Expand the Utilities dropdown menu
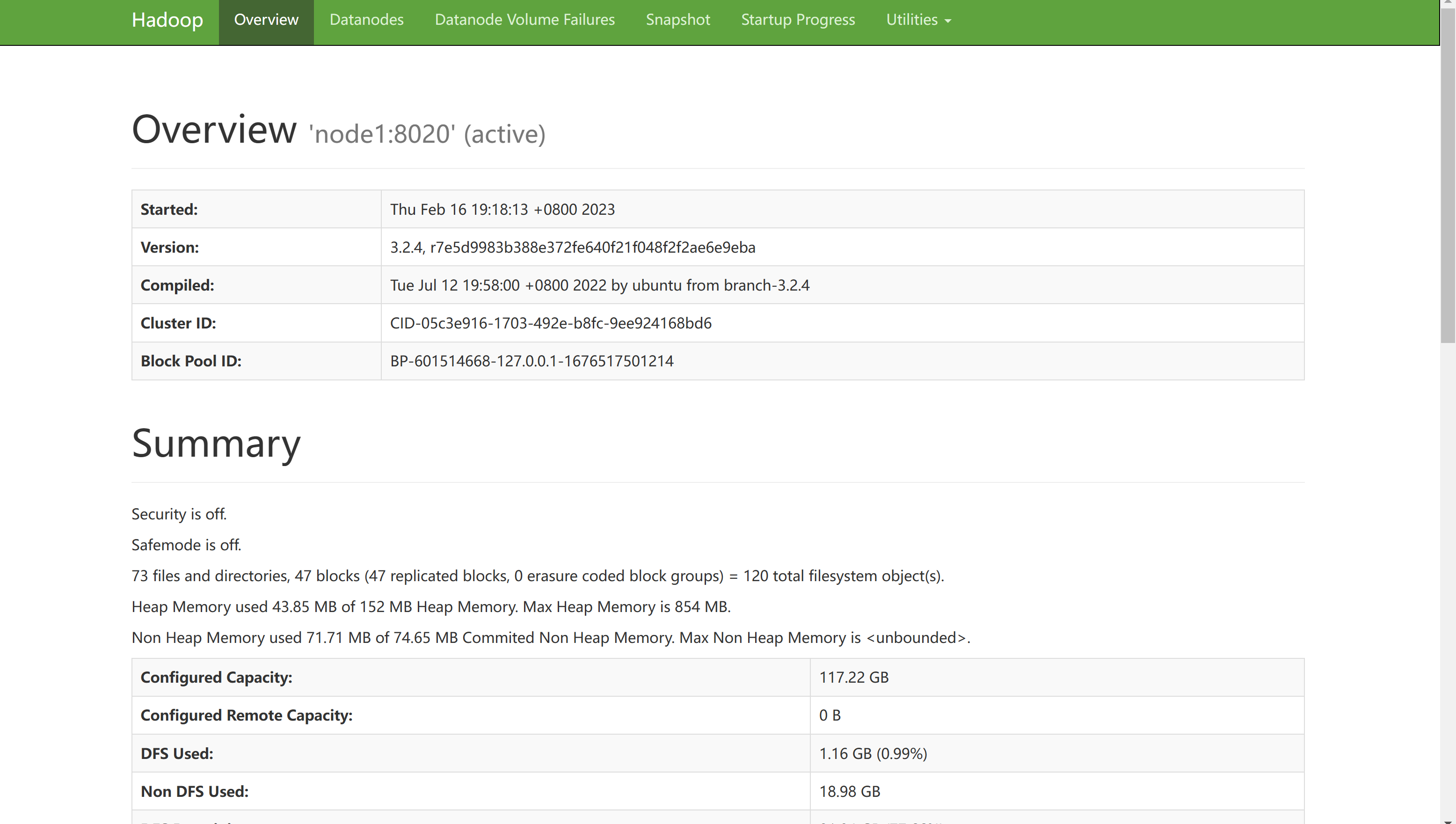The image size is (1456, 824). point(917,21)
